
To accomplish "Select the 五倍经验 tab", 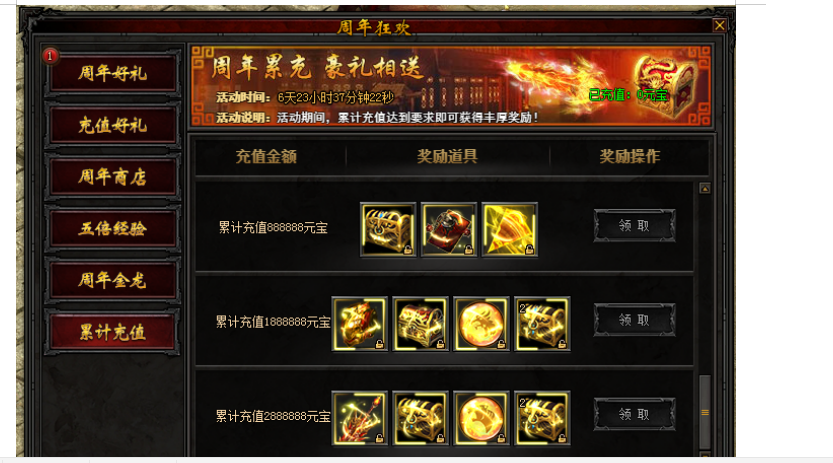I will click(x=112, y=228).
